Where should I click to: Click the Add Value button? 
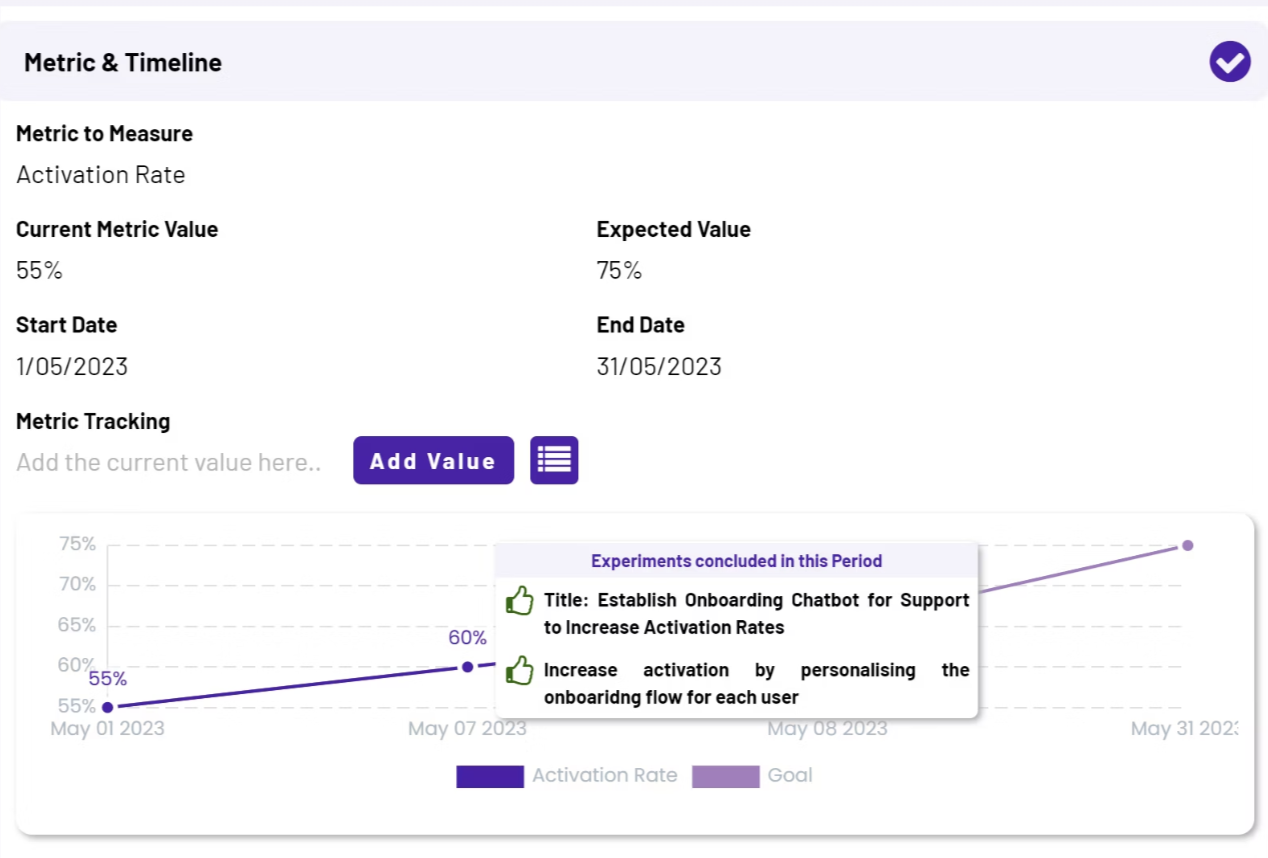click(433, 460)
